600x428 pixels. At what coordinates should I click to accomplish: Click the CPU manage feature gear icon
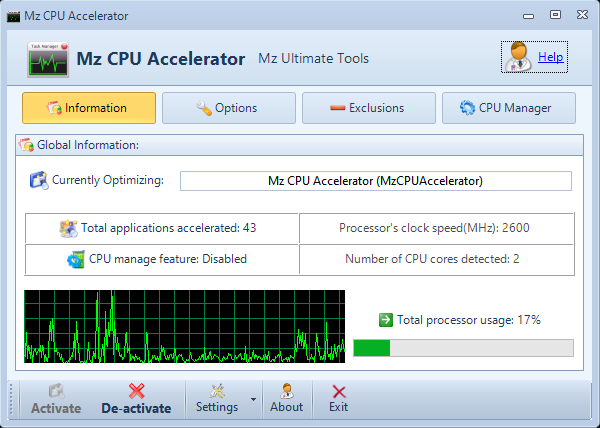(76, 259)
